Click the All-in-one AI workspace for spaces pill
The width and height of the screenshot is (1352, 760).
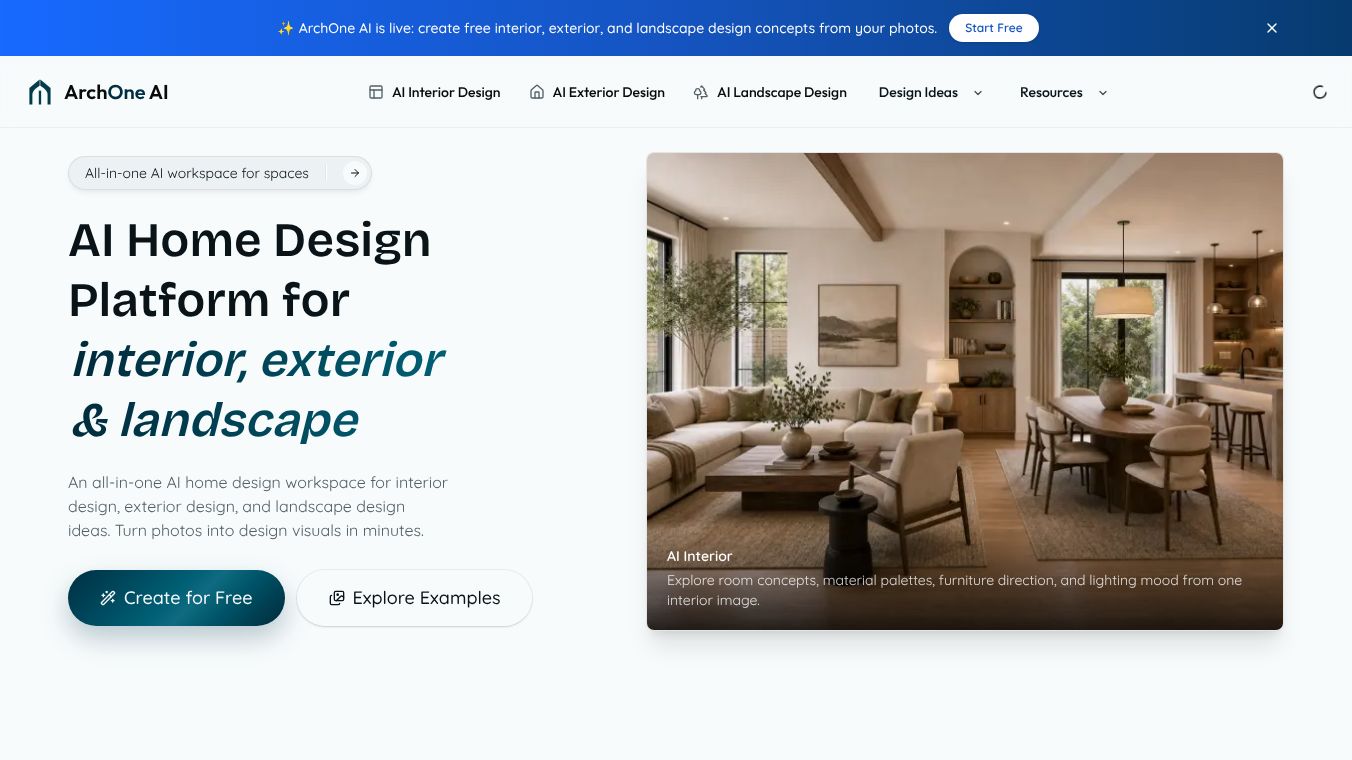pos(220,173)
